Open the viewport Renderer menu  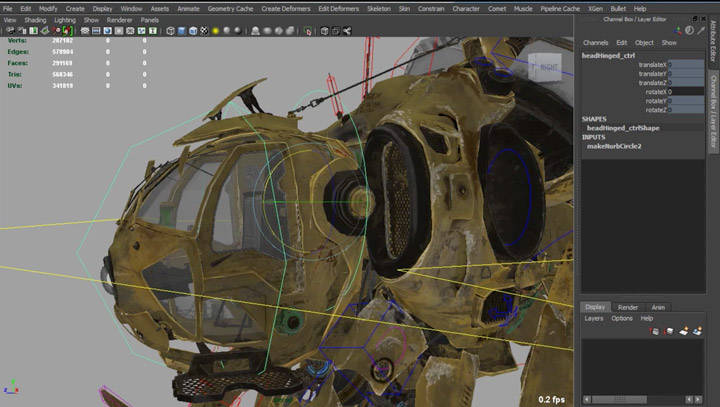click(119, 20)
